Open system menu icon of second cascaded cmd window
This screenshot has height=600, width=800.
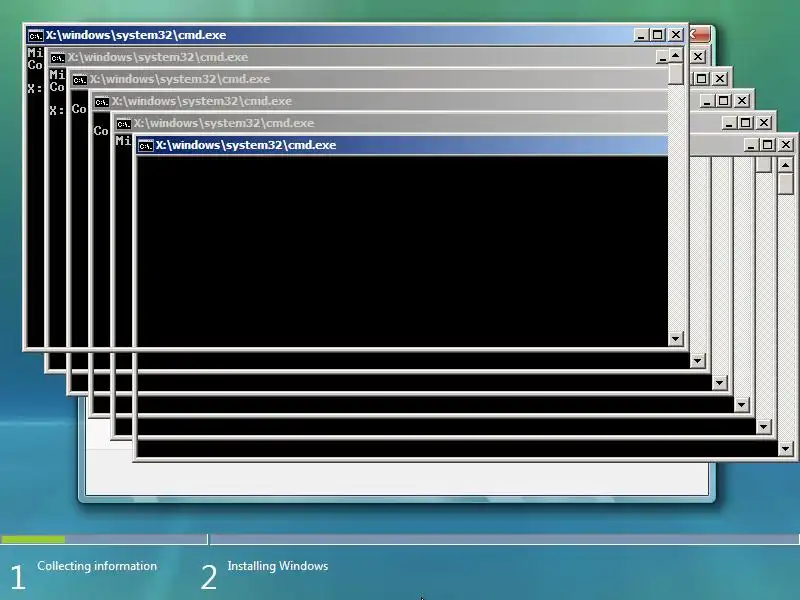coord(58,58)
